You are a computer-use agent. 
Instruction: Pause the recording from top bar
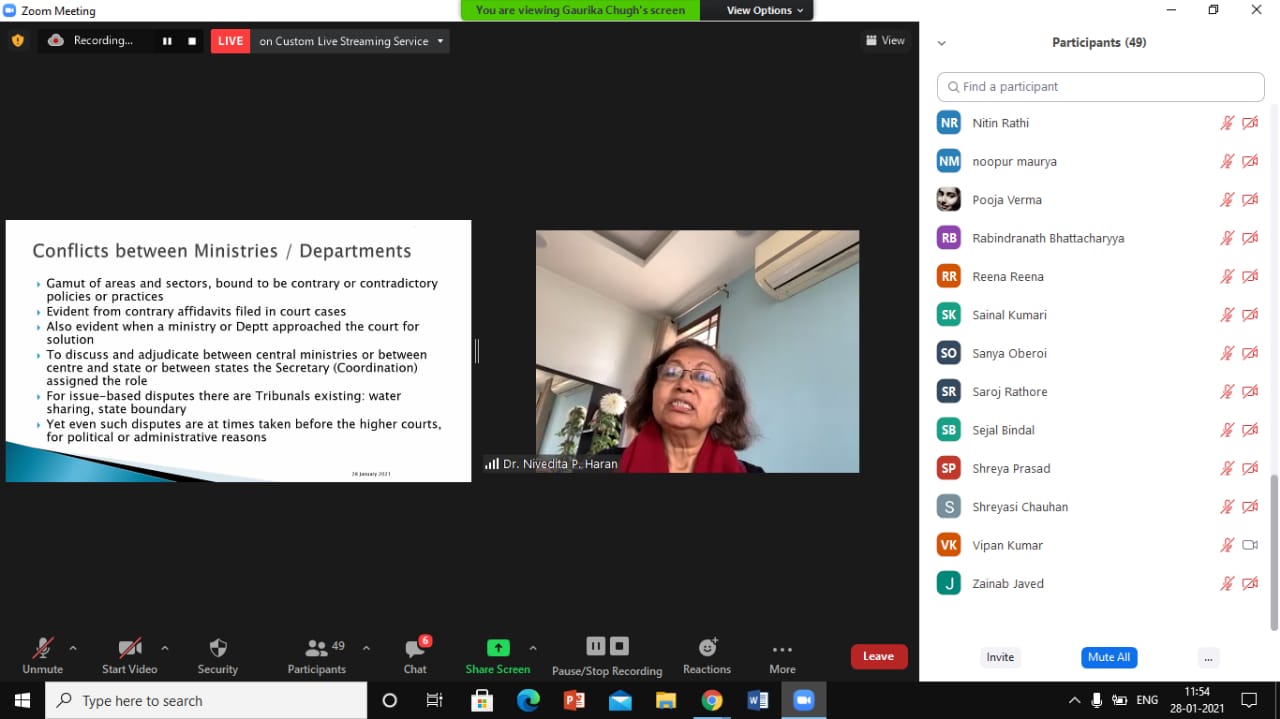[167, 41]
